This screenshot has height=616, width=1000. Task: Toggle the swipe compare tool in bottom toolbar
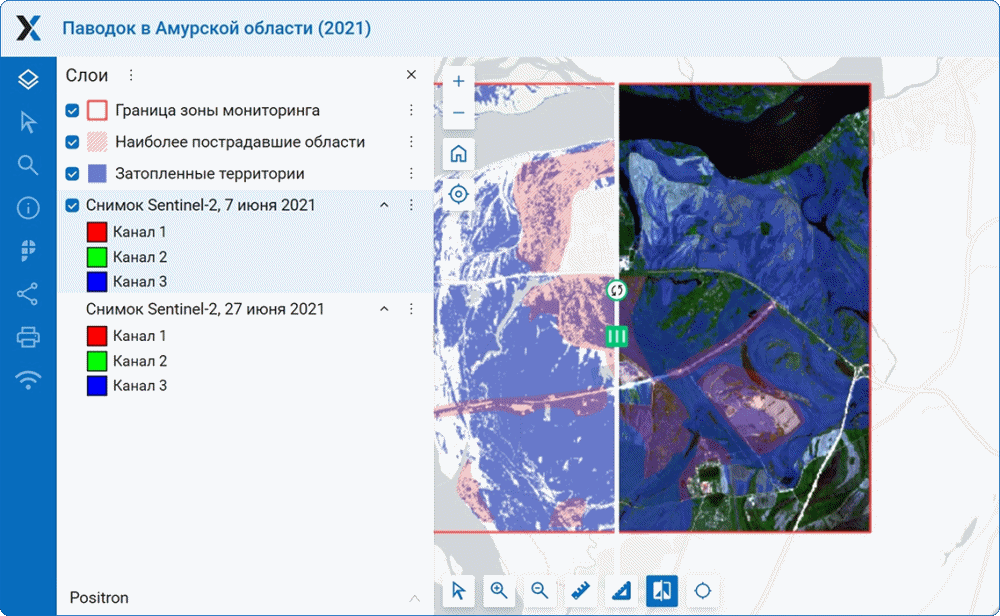coord(661,590)
